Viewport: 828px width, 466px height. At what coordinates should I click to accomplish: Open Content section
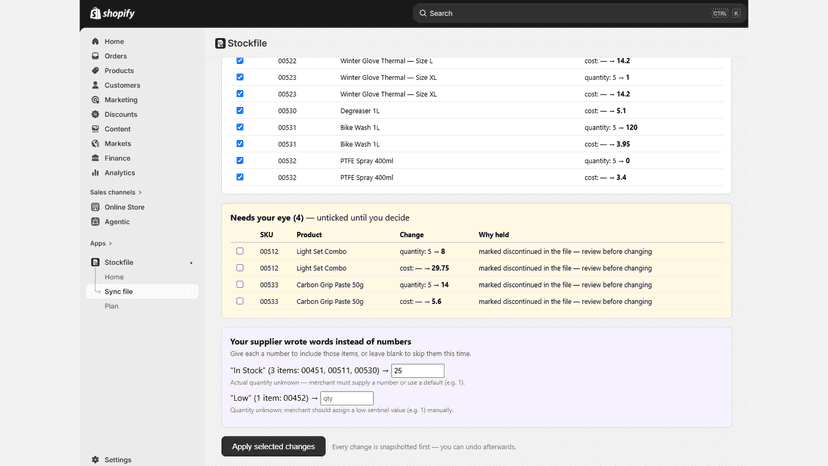coord(117,129)
